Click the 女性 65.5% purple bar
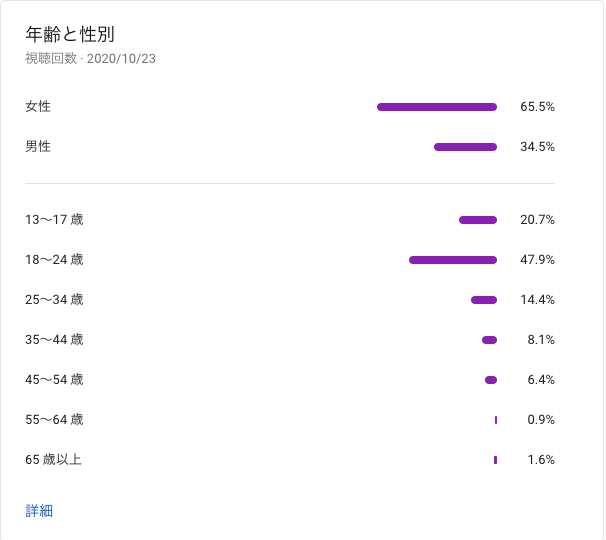This screenshot has width=606, height=540. pyautogui.click(x=437, y=107)
